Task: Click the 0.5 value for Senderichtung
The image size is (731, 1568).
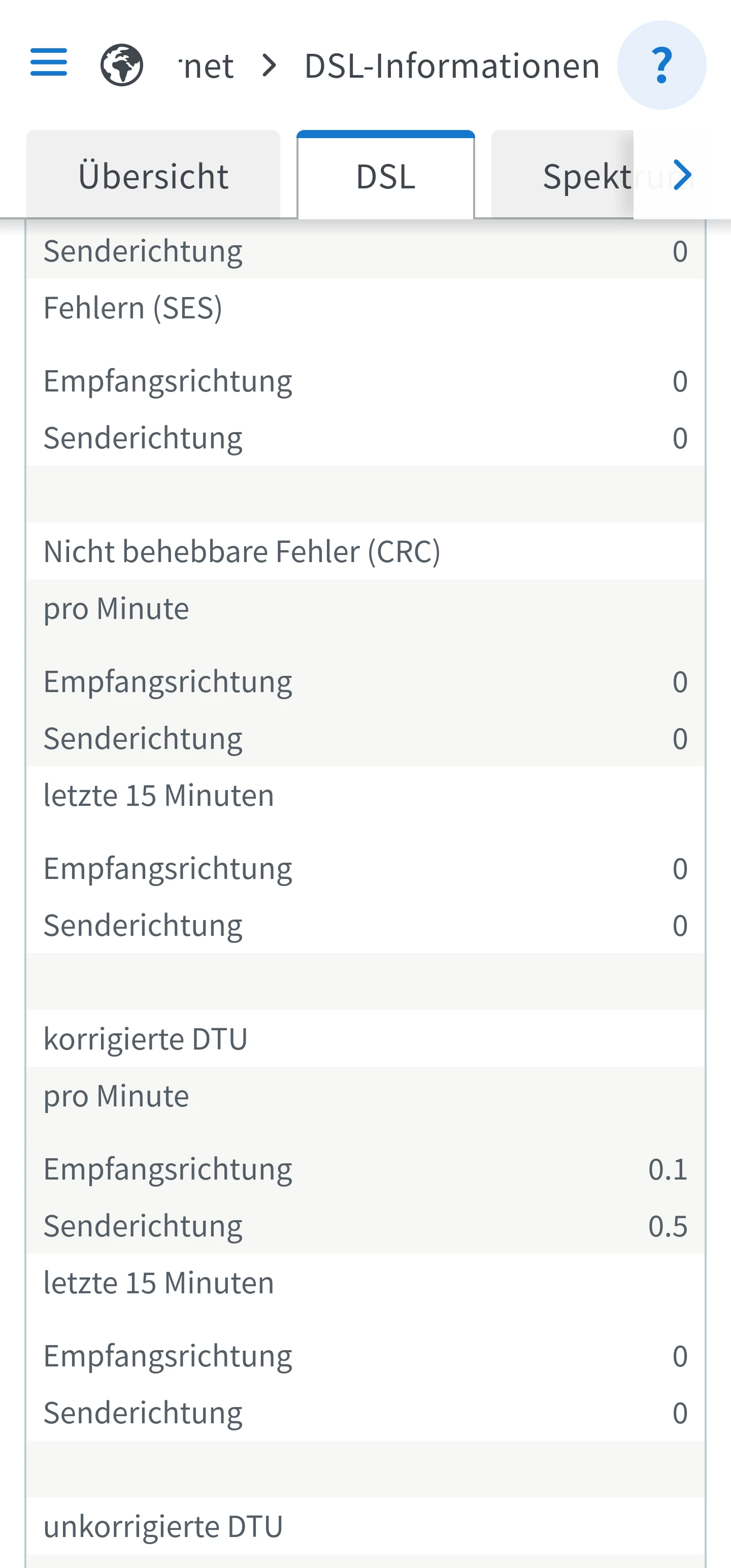Action: pyautogui.click(x=667, y=1226)
